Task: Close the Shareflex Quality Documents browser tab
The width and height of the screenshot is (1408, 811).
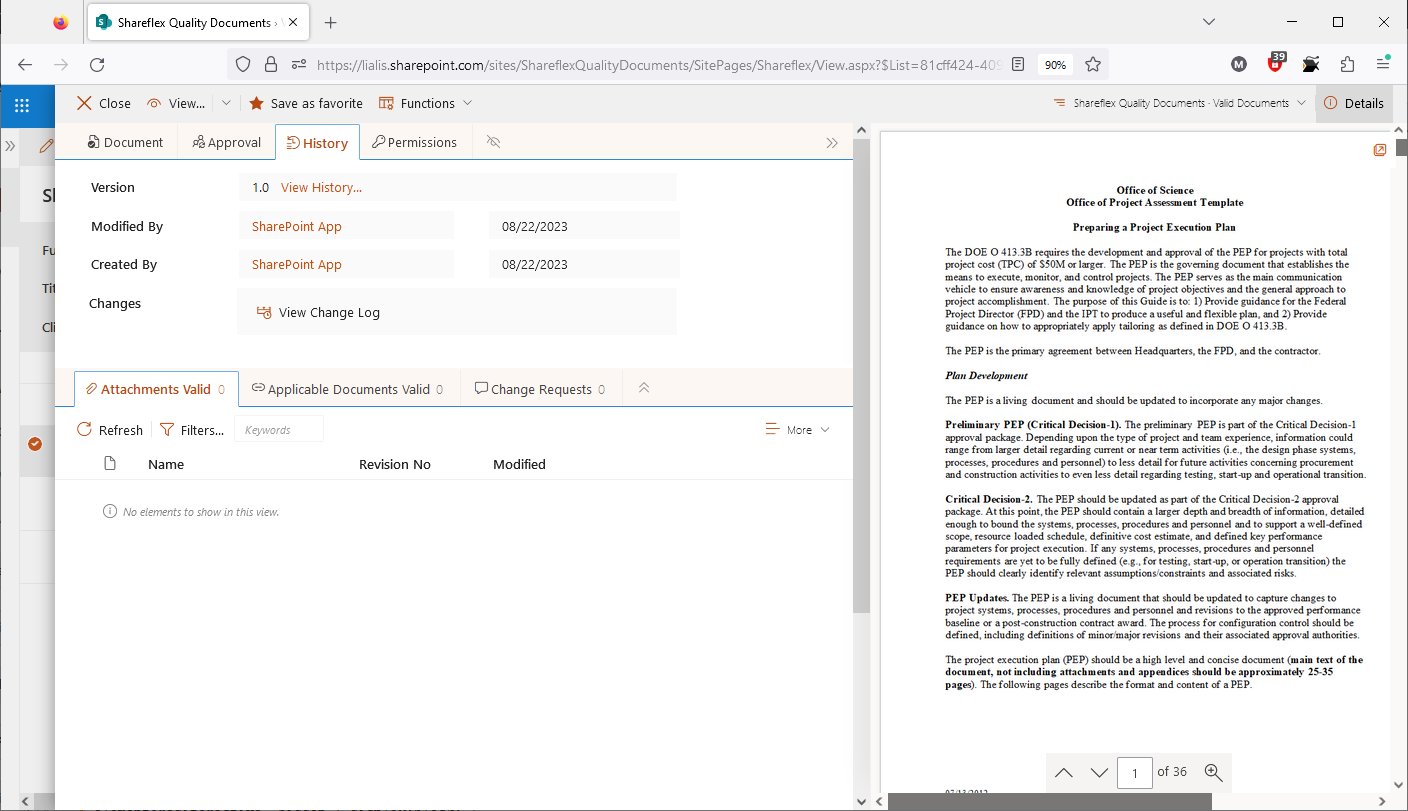Action: click(295, 22)
